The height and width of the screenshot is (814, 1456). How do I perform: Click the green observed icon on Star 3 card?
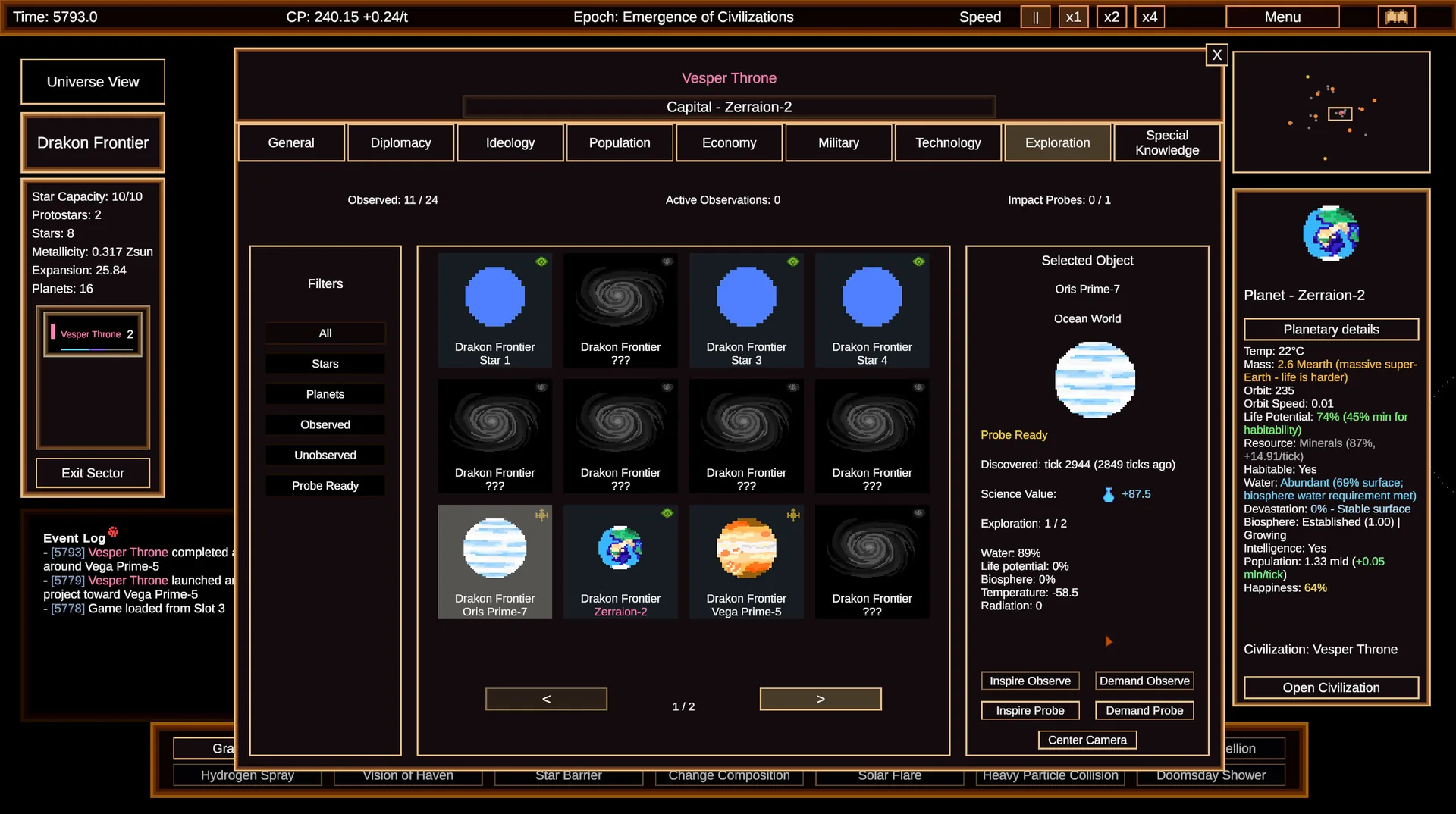point(793,261)
